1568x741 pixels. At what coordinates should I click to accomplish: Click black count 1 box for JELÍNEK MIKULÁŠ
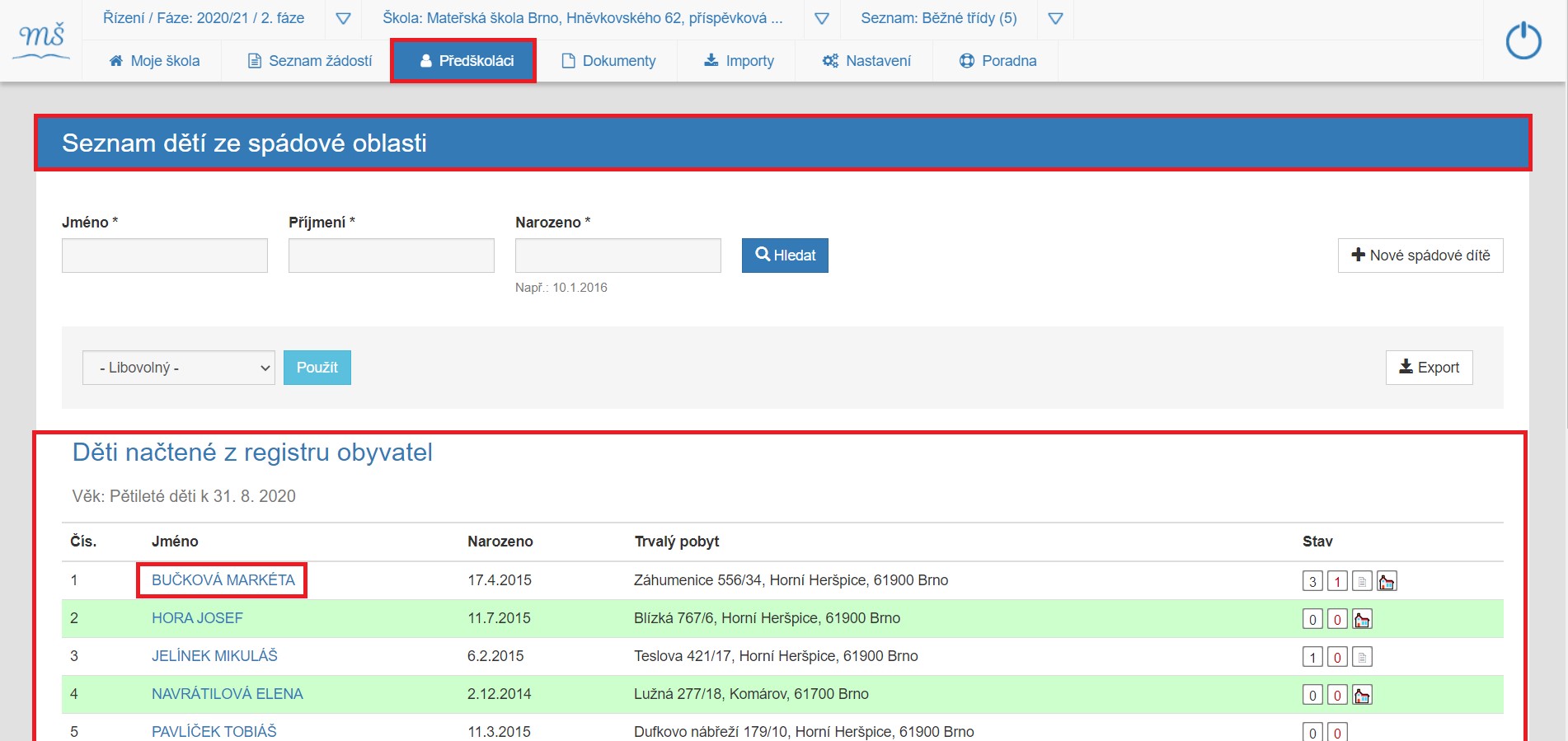[1312, 657]
